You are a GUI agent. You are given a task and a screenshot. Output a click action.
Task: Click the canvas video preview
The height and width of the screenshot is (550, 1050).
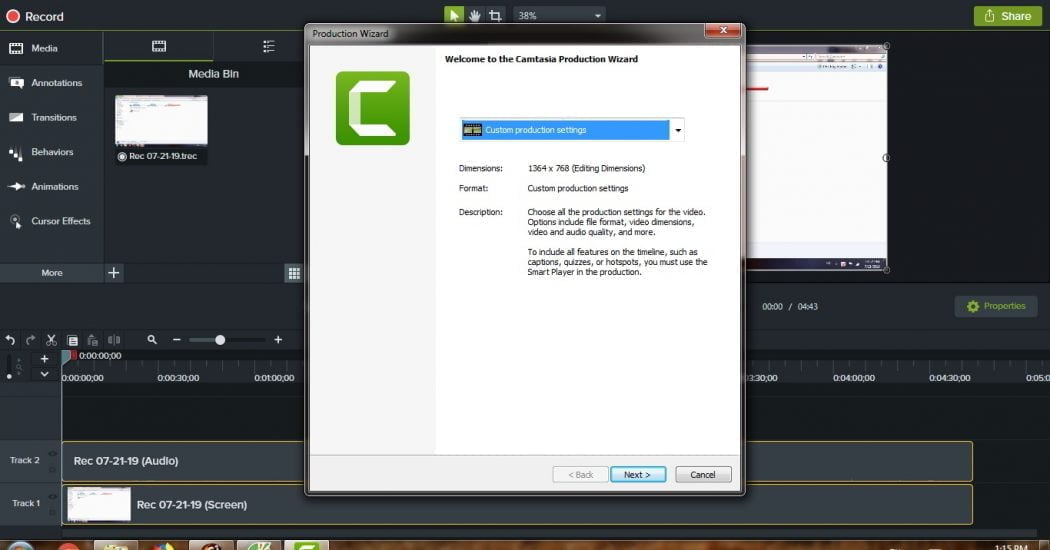(816, 158)
